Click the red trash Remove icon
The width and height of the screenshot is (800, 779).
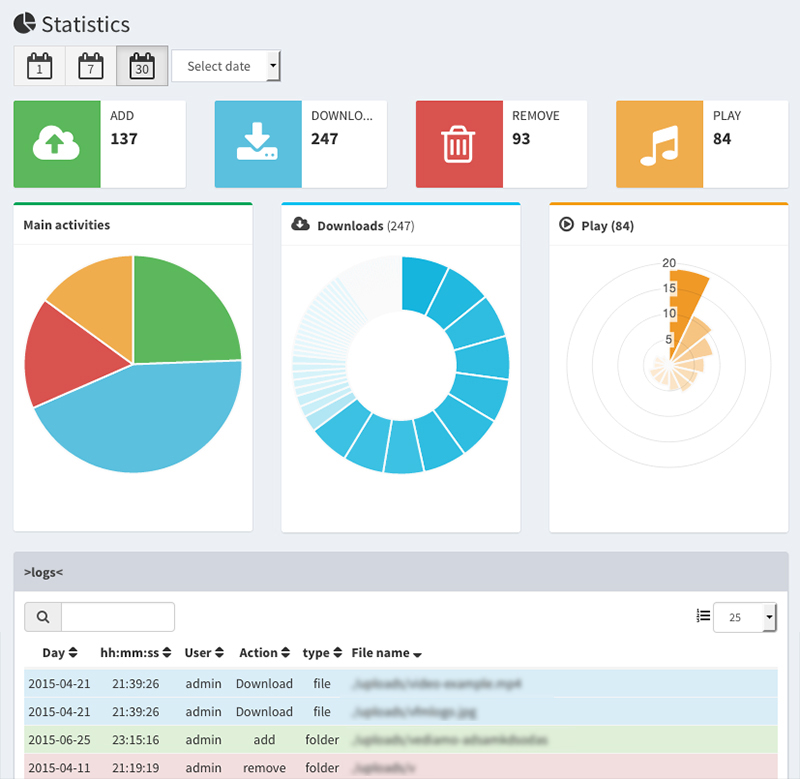(x=459, y=144)
